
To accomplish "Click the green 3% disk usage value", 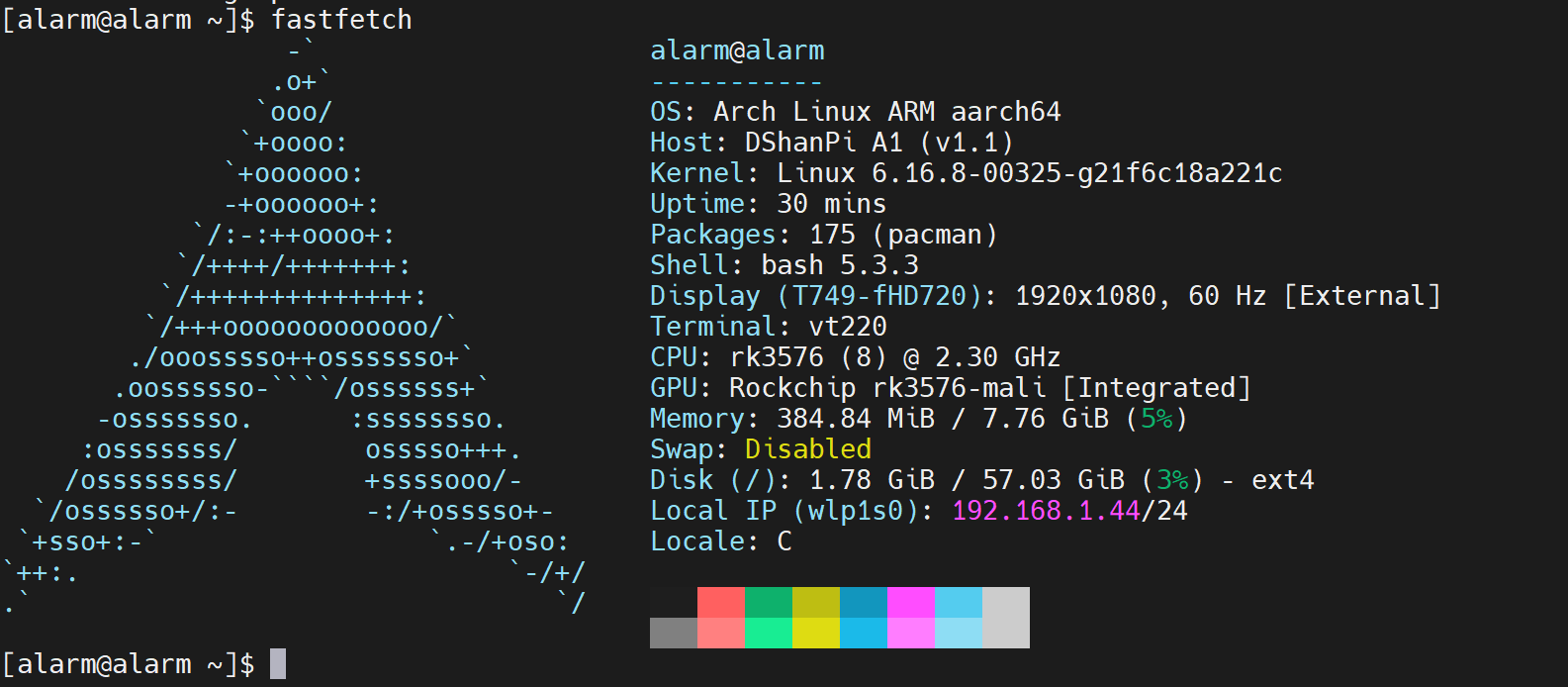I will click(x=1172, y=480).
